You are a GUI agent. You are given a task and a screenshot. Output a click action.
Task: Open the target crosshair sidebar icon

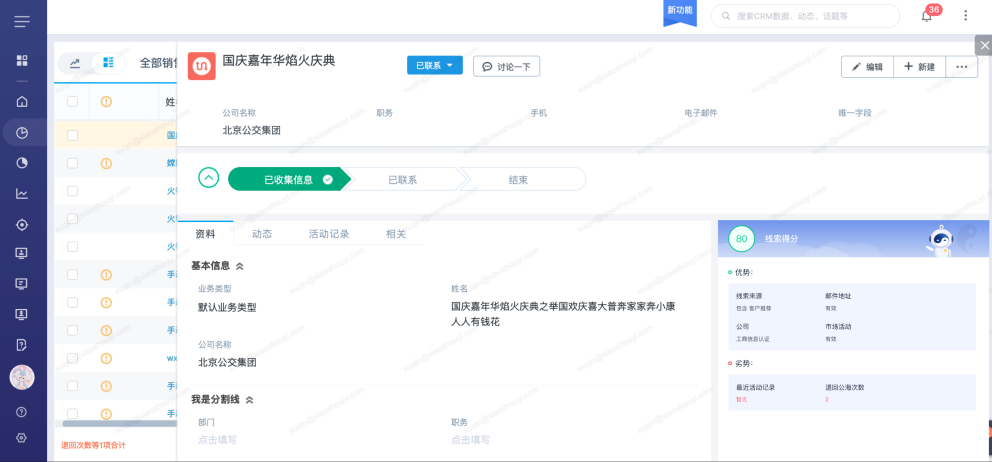22,225
